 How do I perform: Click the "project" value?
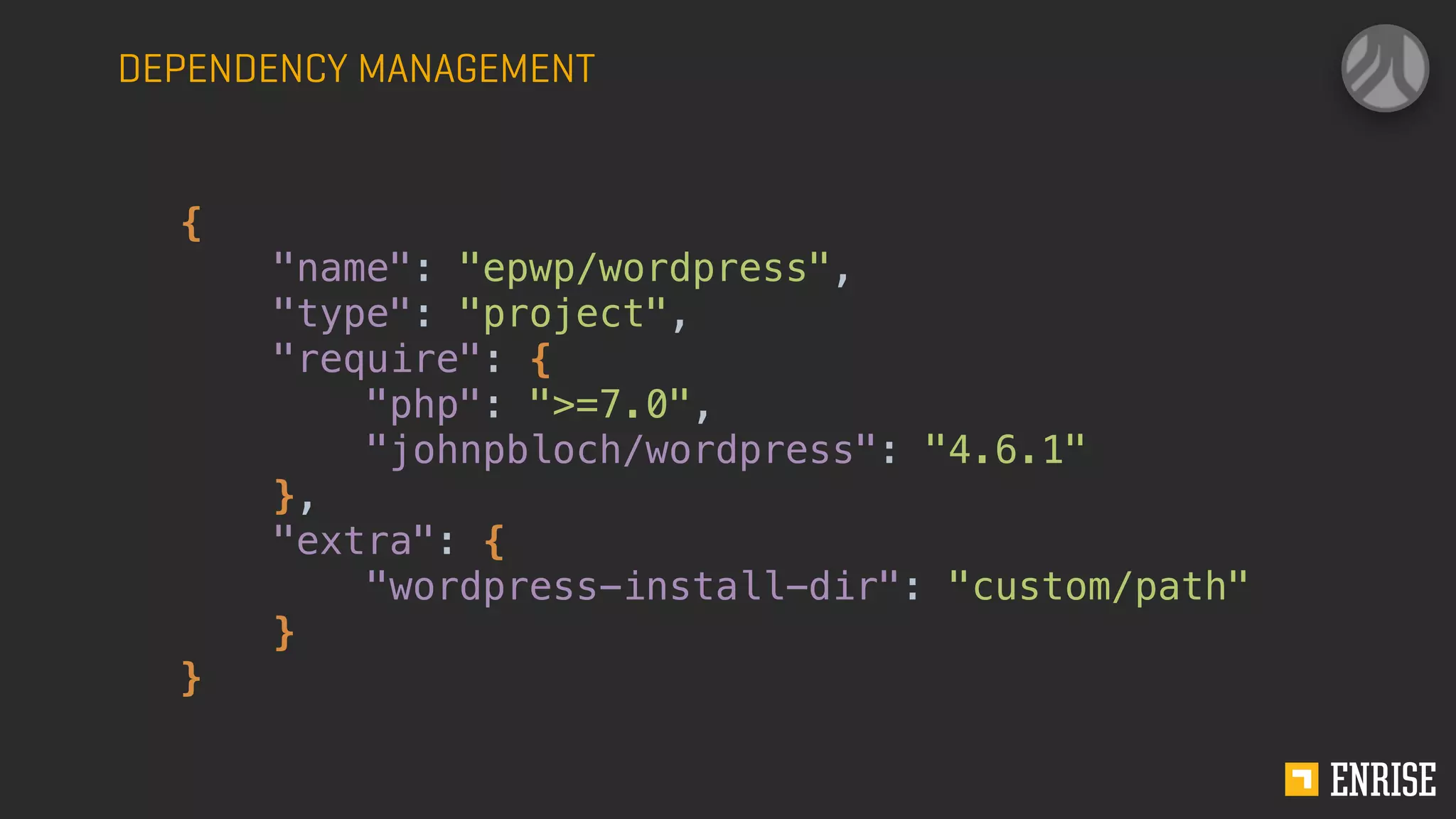(x=563, y=315)
